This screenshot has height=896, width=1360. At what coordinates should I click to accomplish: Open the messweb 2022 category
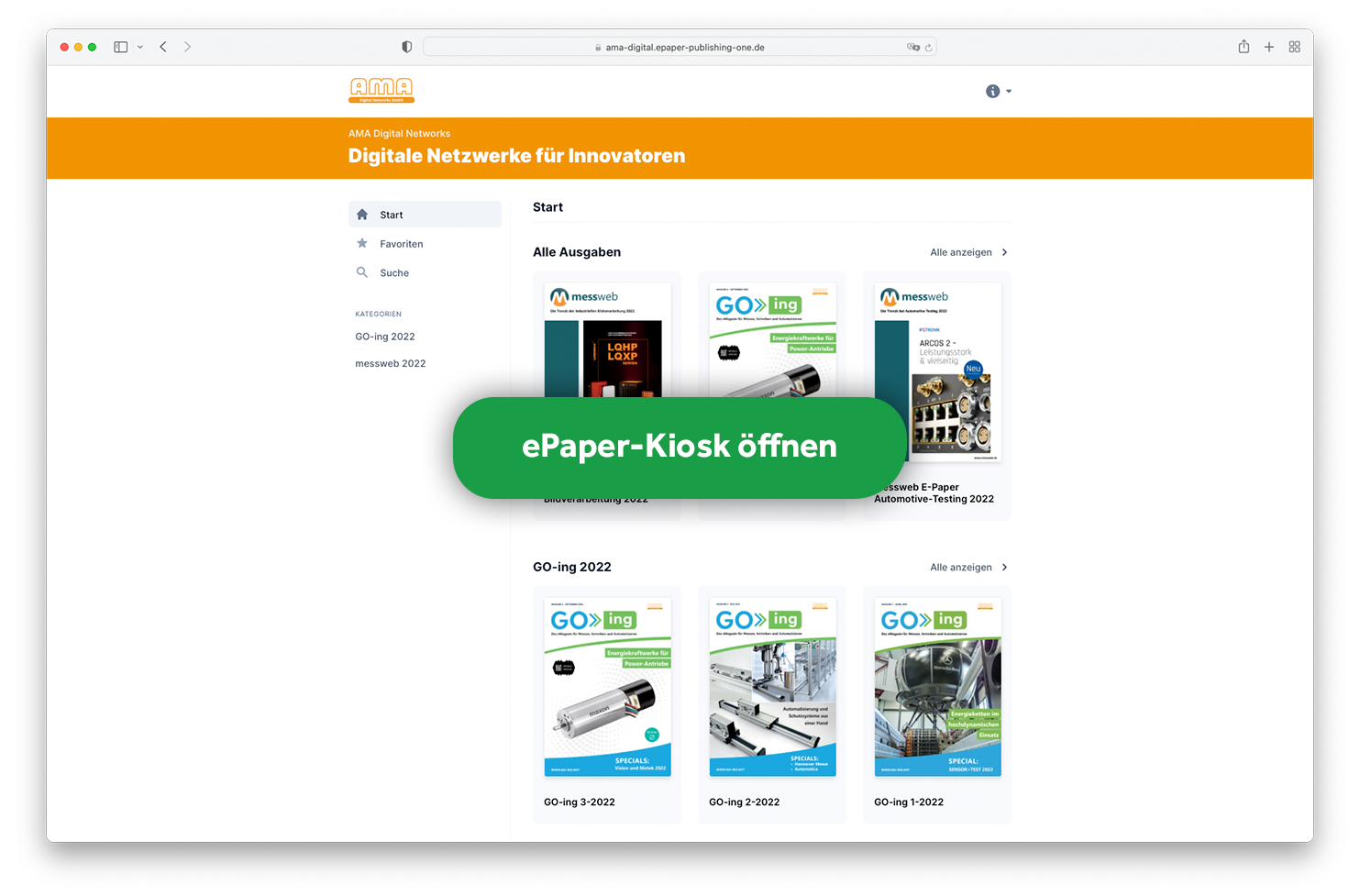(391, 363)
